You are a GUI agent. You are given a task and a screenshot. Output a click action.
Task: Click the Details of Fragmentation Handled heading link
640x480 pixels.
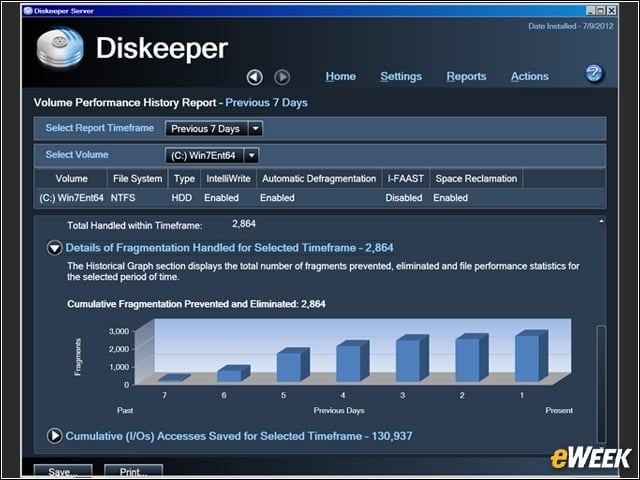(229, 248)
